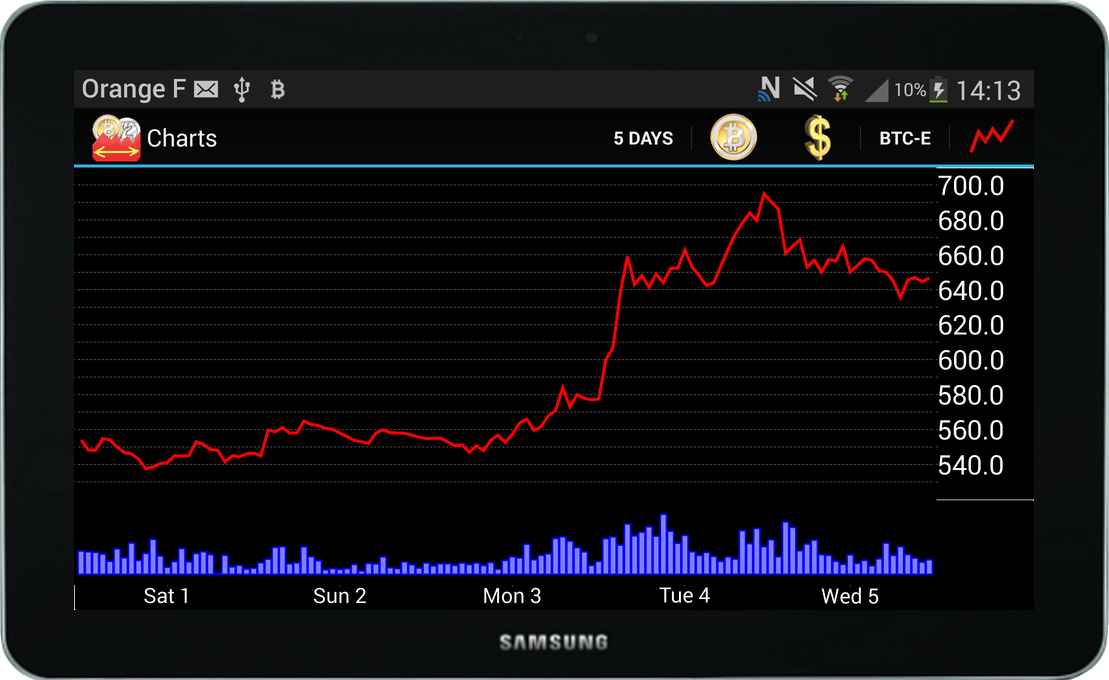Image resolution: width=1109 pixels, height=680 pixels.
Task: Tap the 540.0 price axis label
Action: [x=971, y=466]
